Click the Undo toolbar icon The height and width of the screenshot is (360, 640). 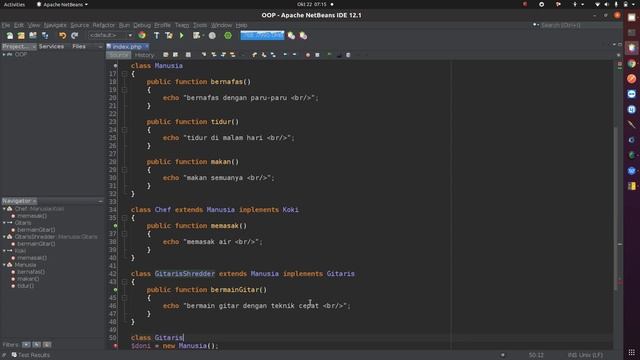click(62, 36)
